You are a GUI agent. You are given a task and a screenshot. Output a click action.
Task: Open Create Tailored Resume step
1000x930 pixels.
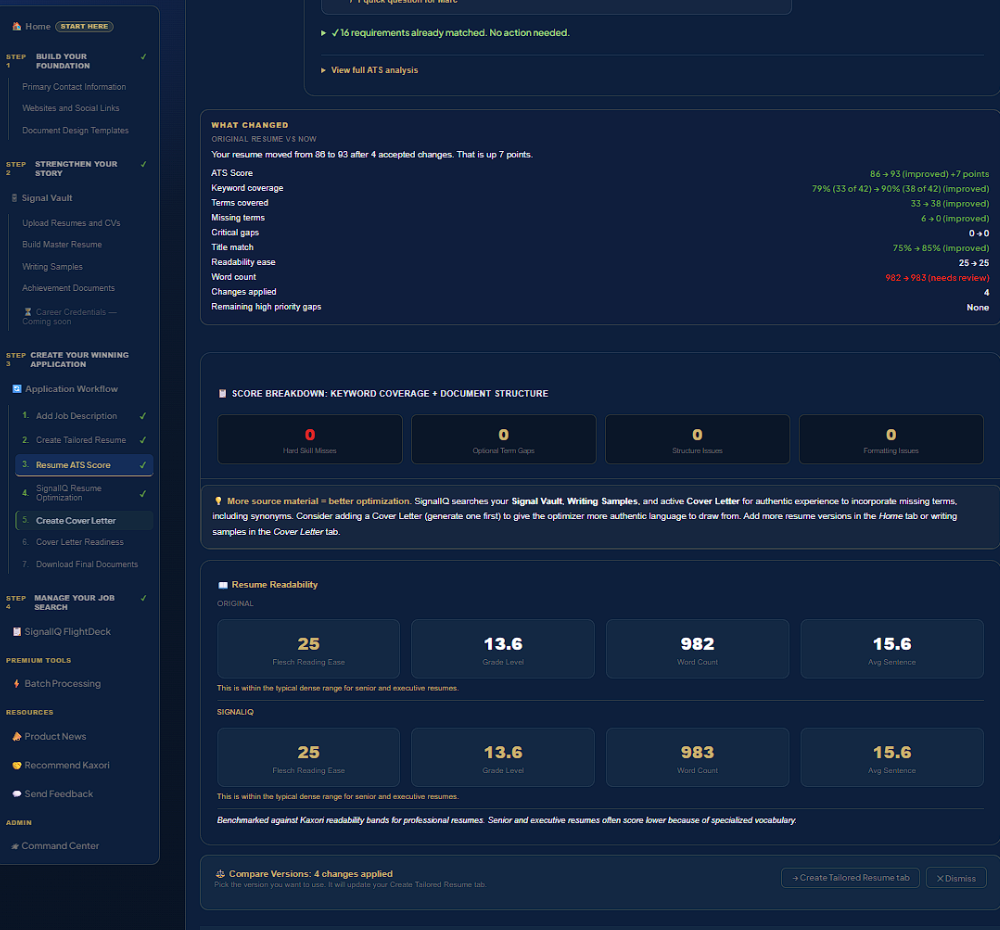point(84,440)
